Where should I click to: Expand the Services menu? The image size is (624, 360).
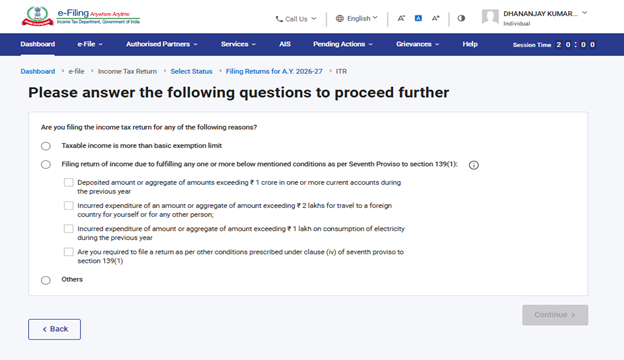tap(238, 44)
